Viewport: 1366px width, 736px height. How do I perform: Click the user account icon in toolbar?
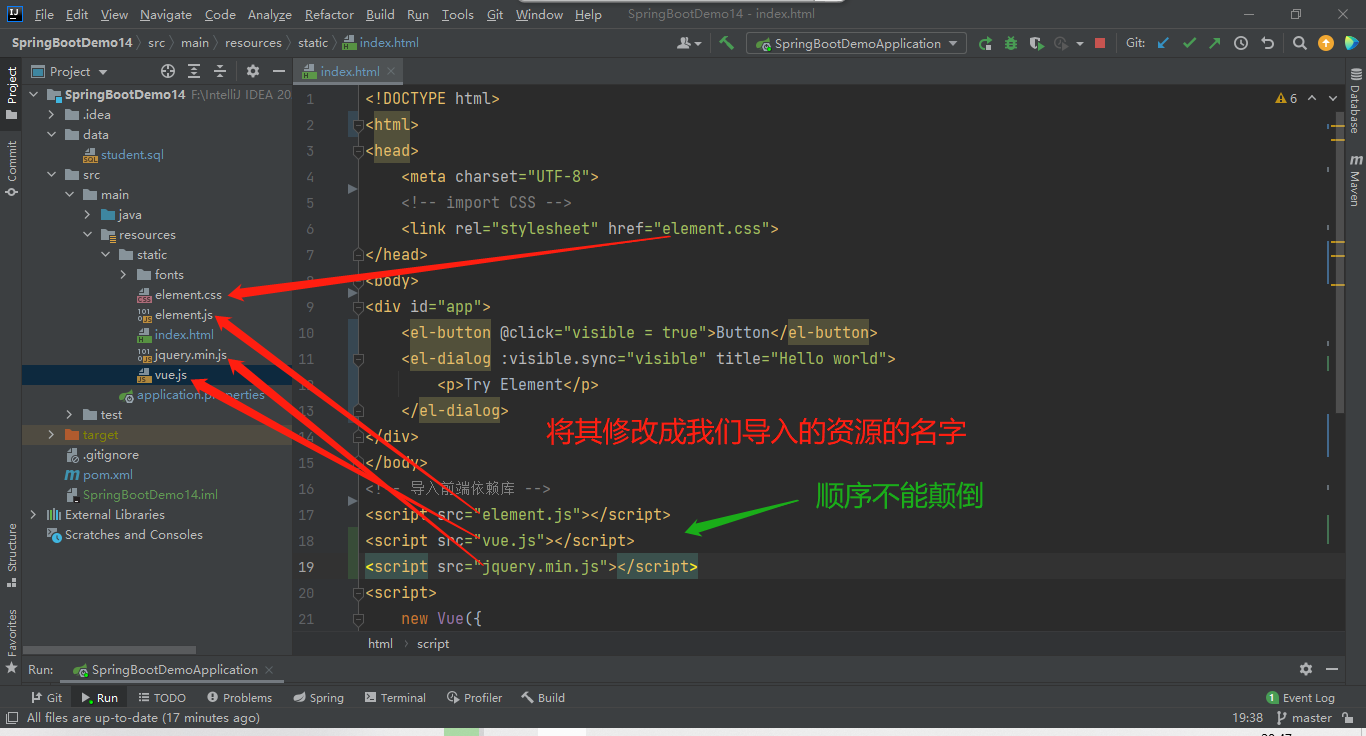point(688,43)
